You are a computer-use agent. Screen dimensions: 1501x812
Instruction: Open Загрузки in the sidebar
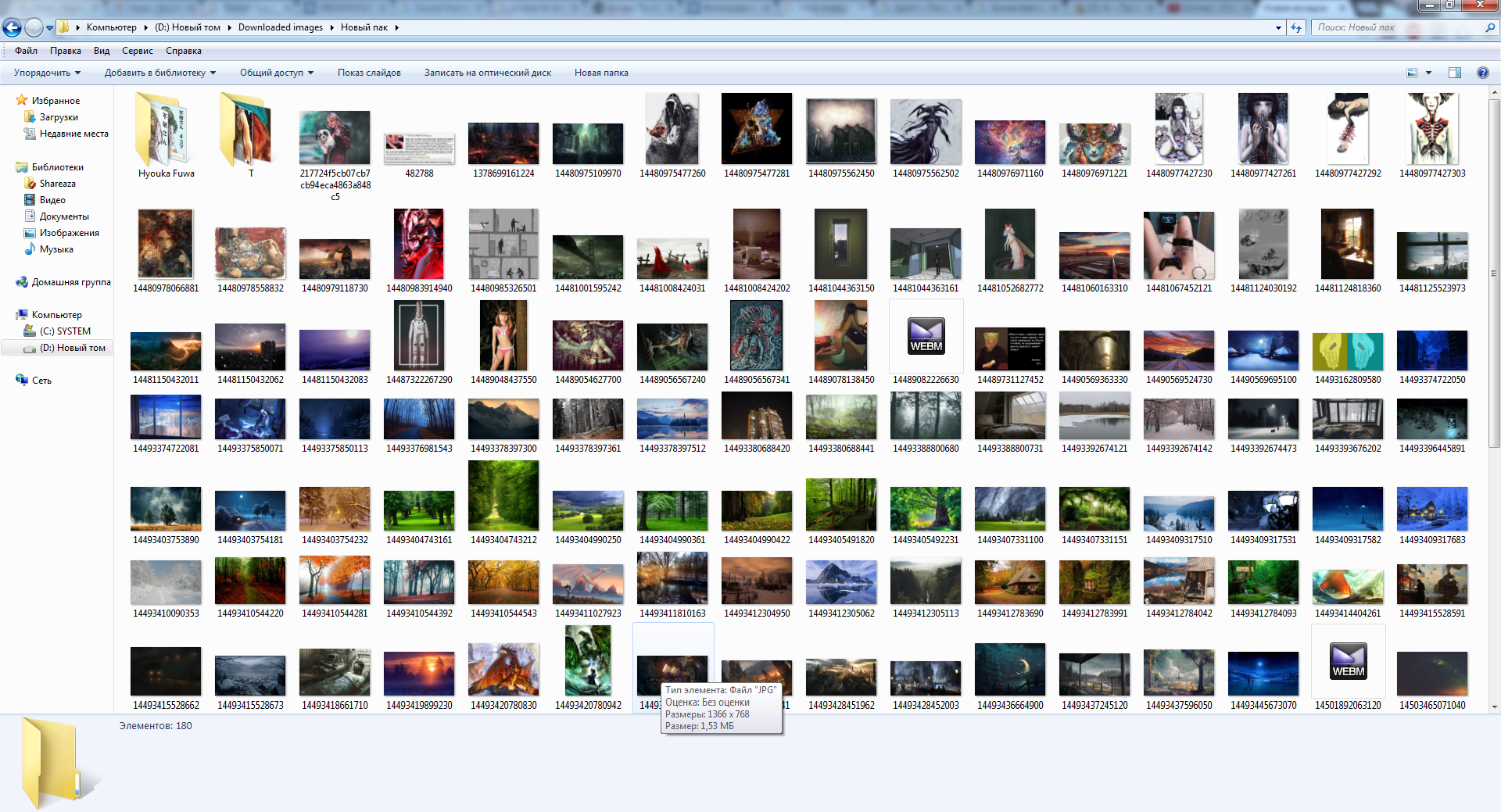[59, 117]
